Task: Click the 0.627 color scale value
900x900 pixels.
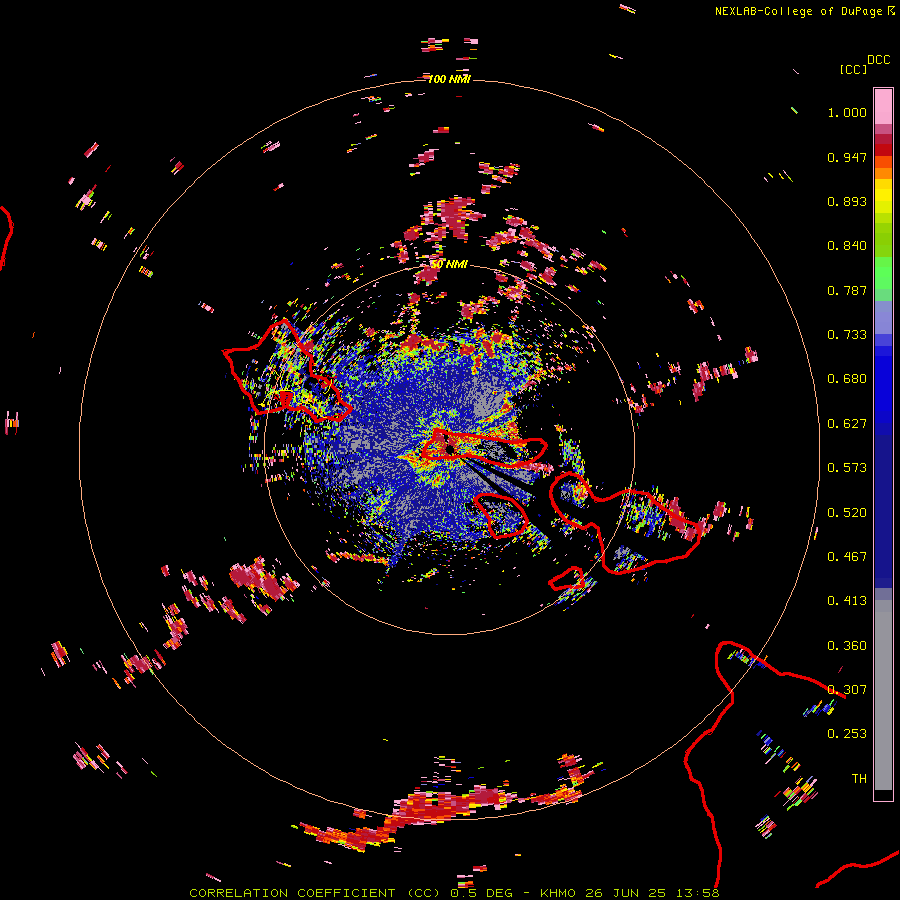Action: coord(847,424)
